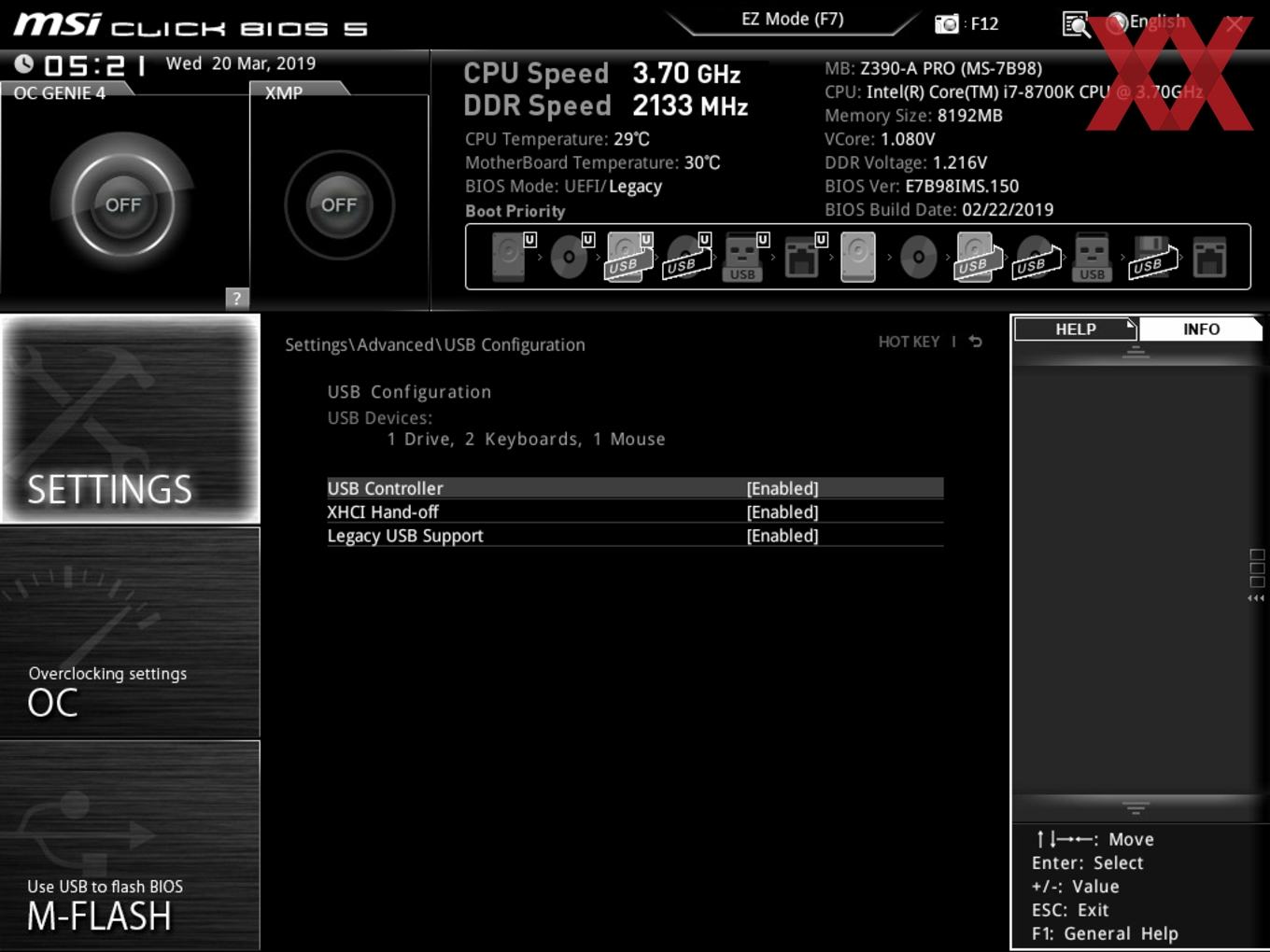1270x952 pixels.
Task: Click the Memory Size 8192MB value
Action: [x=969, y=116]
